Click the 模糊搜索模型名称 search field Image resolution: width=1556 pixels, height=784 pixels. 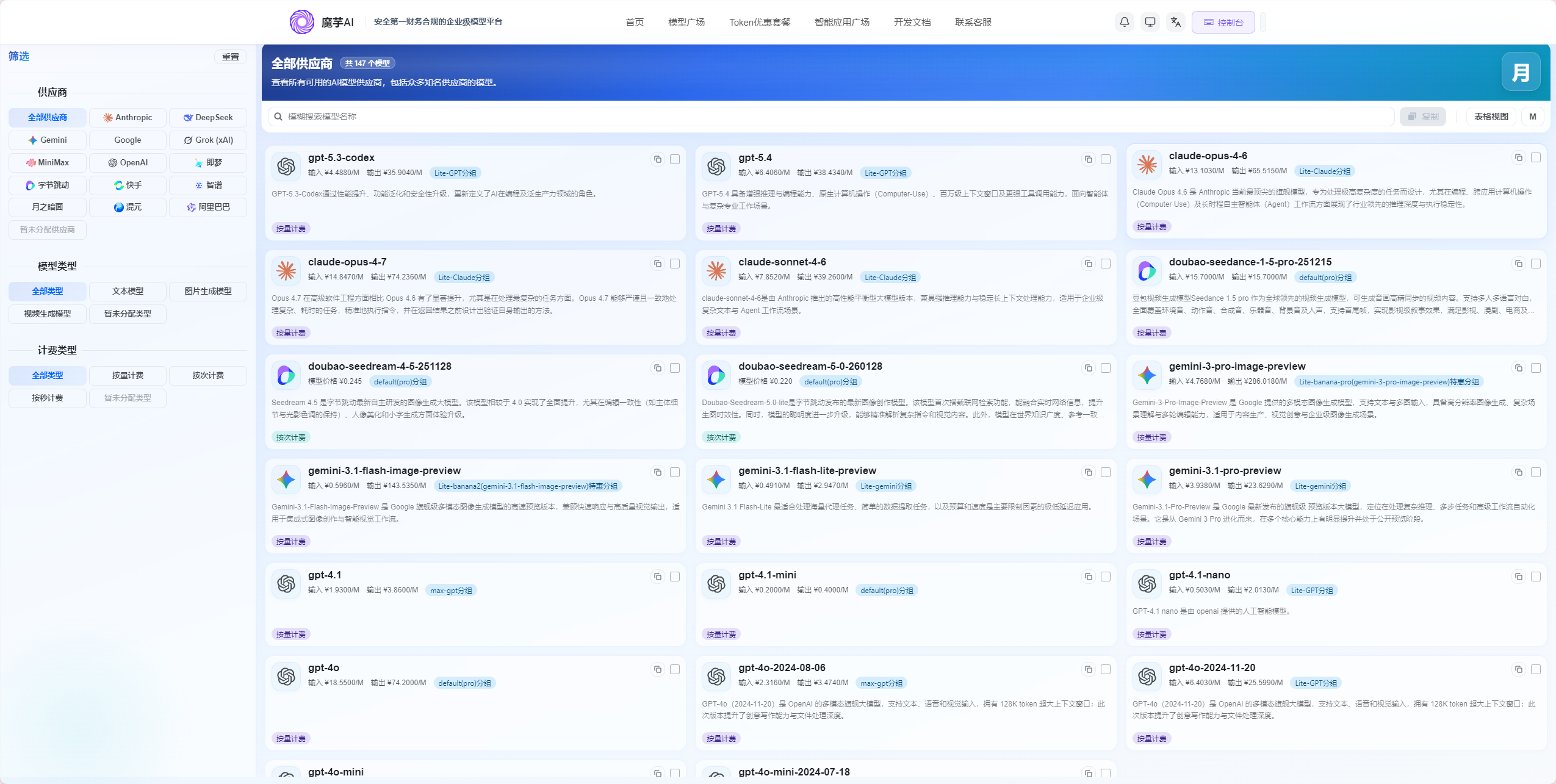[x=831, y=117]
